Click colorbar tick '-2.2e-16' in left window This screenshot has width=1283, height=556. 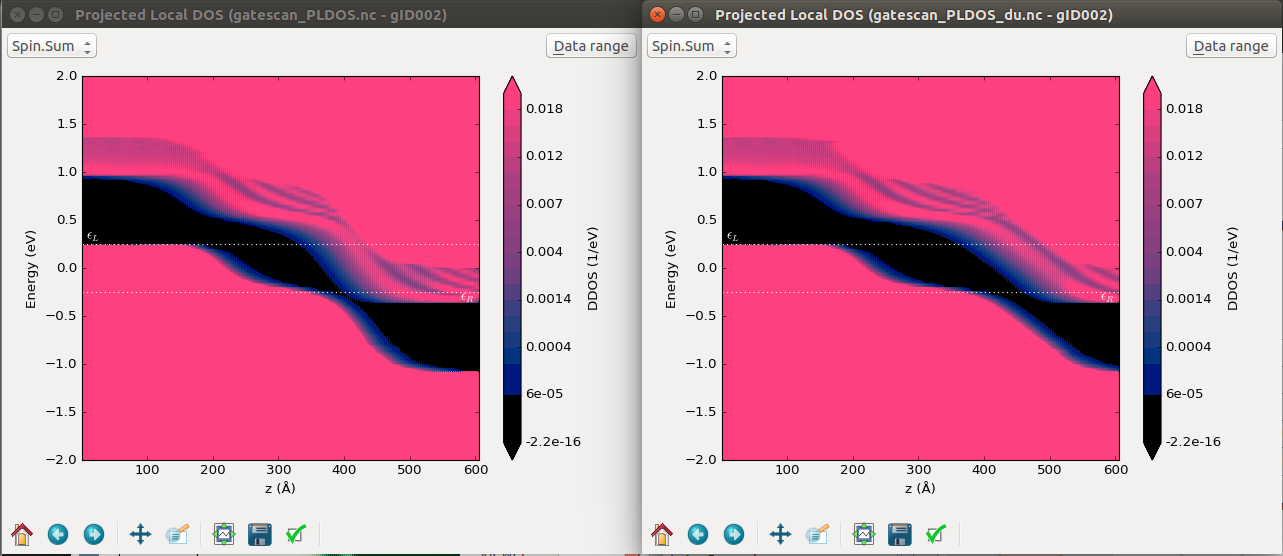click(x=555, y=441)
